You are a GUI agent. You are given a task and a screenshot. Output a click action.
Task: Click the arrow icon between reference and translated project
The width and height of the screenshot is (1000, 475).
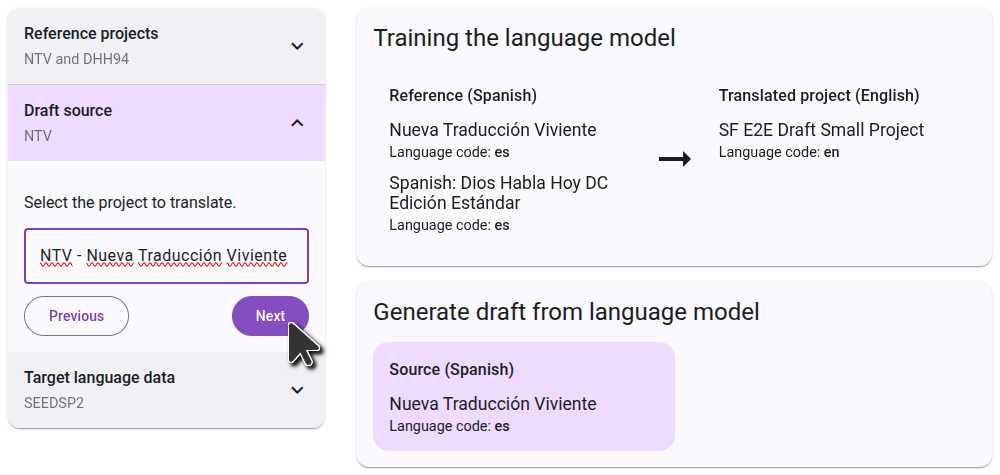click(x=675, y=159)
